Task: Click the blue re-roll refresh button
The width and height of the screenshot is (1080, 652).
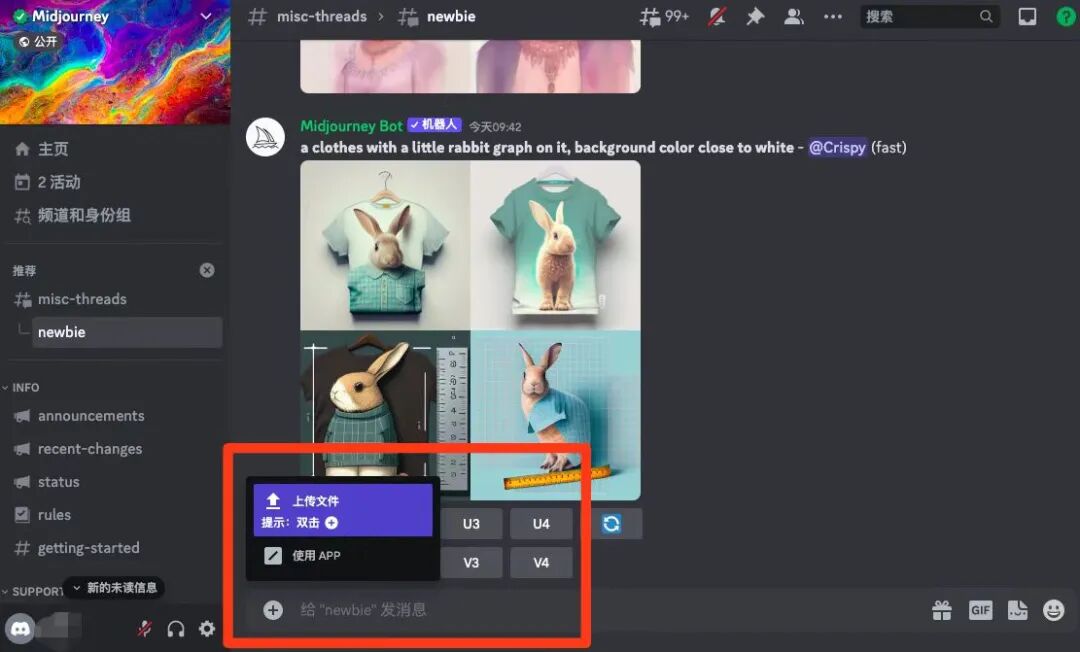Action: point(612,524)
